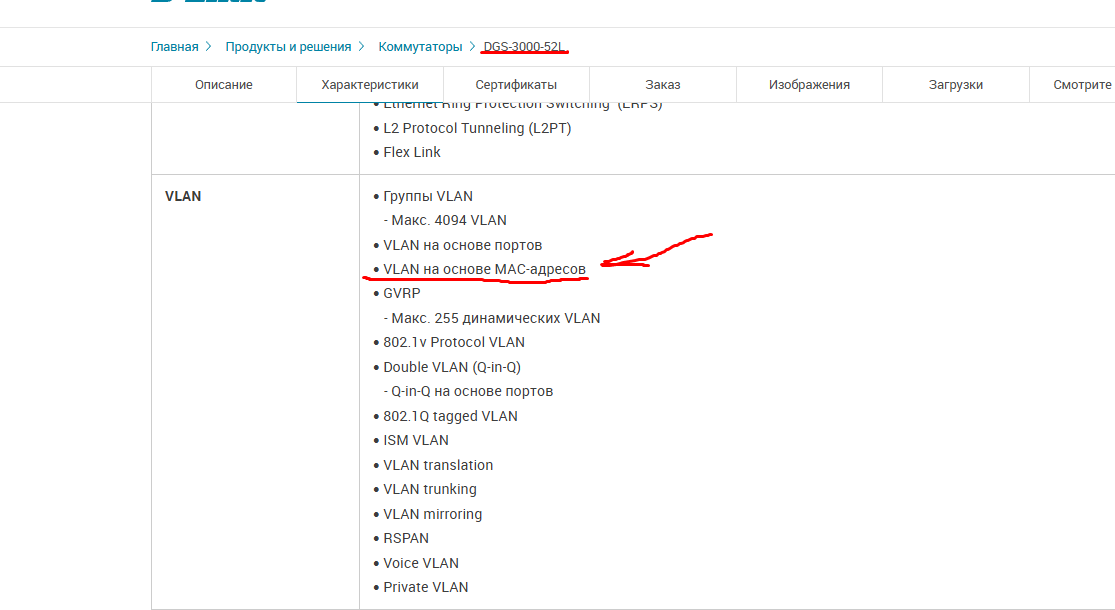Go to the Главная breadcrumb link

174,47
